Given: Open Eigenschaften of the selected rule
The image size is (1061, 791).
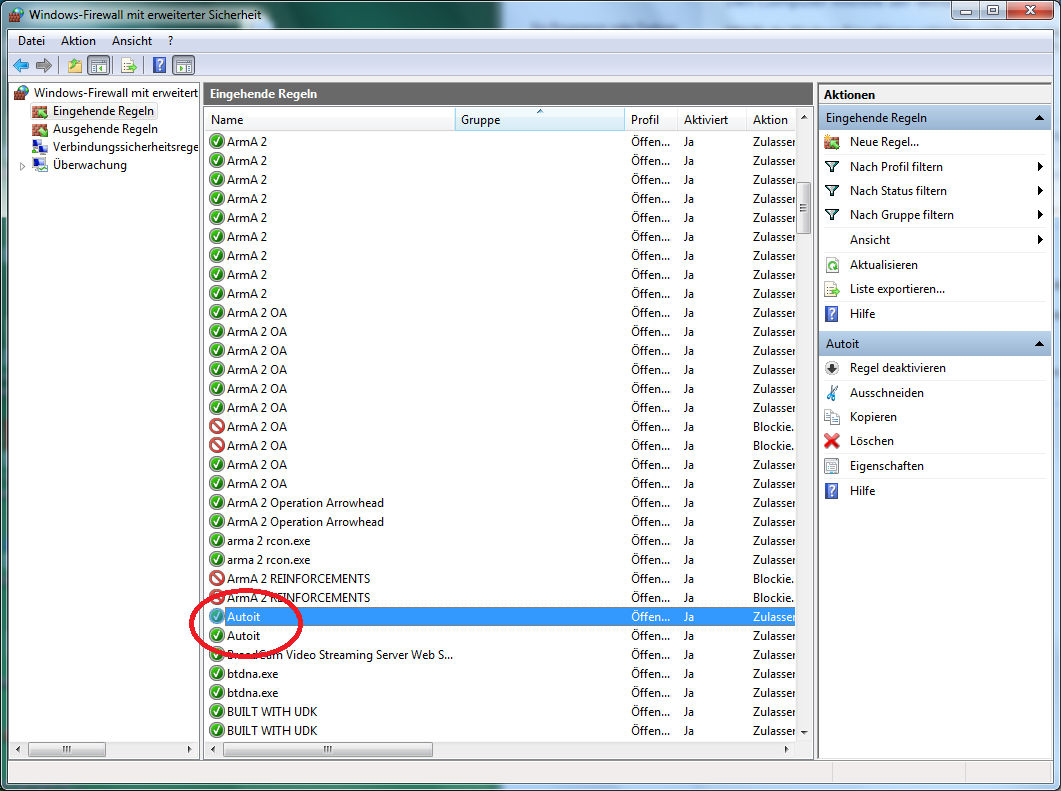Looking at the screenshot, I should pyautogui.click(x=886, y=466).
